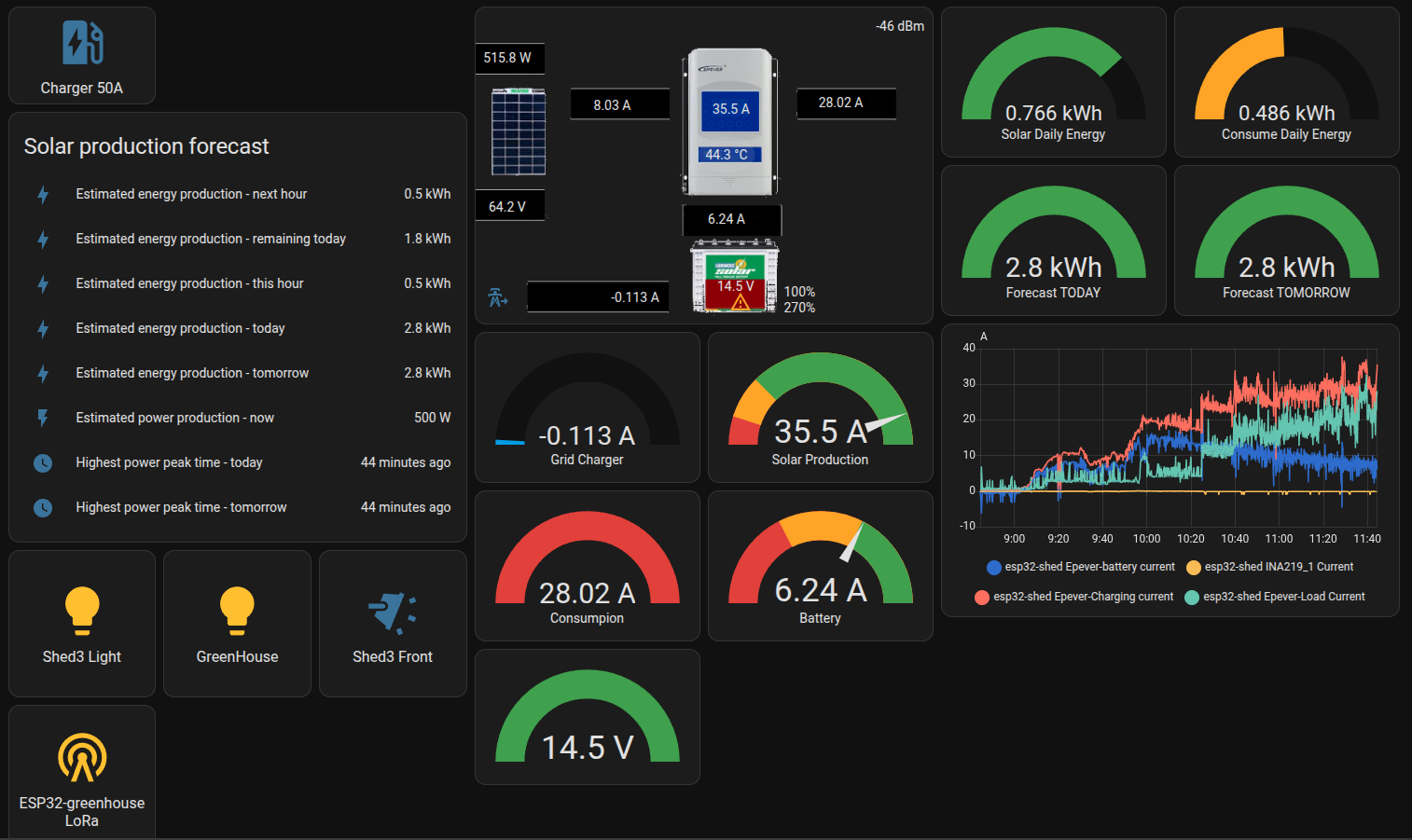The image size is (1412, 840).
Task: Click the Charger 50A EV station icon
Action: [82, 43]
